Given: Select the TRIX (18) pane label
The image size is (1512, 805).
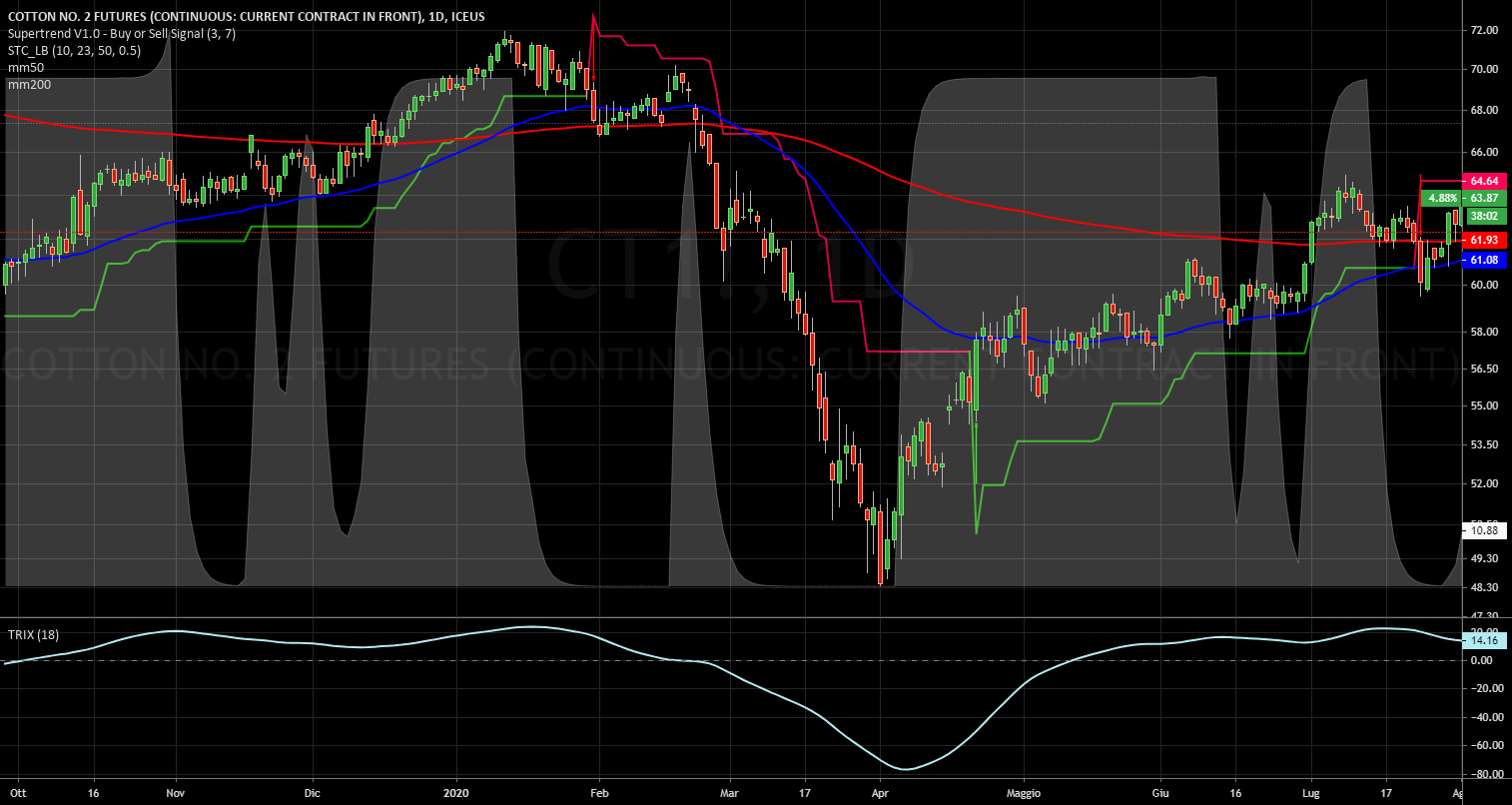Looking at the screenshot, I should (33, 635).
